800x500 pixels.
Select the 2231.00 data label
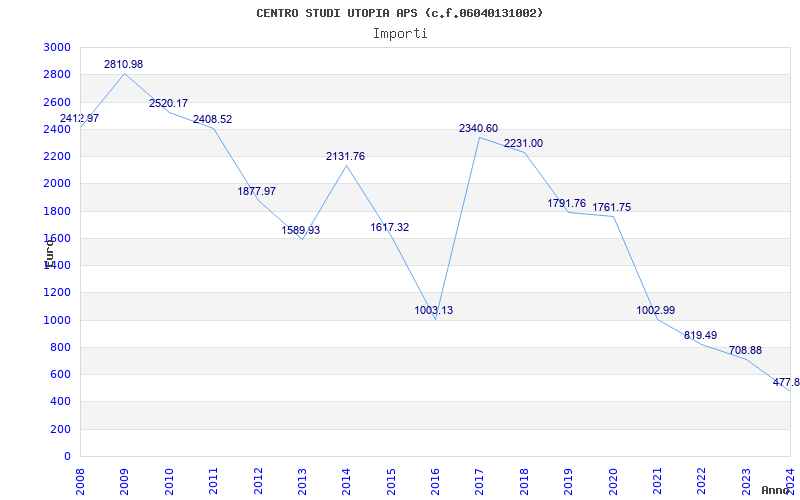[x=523, y=143]
